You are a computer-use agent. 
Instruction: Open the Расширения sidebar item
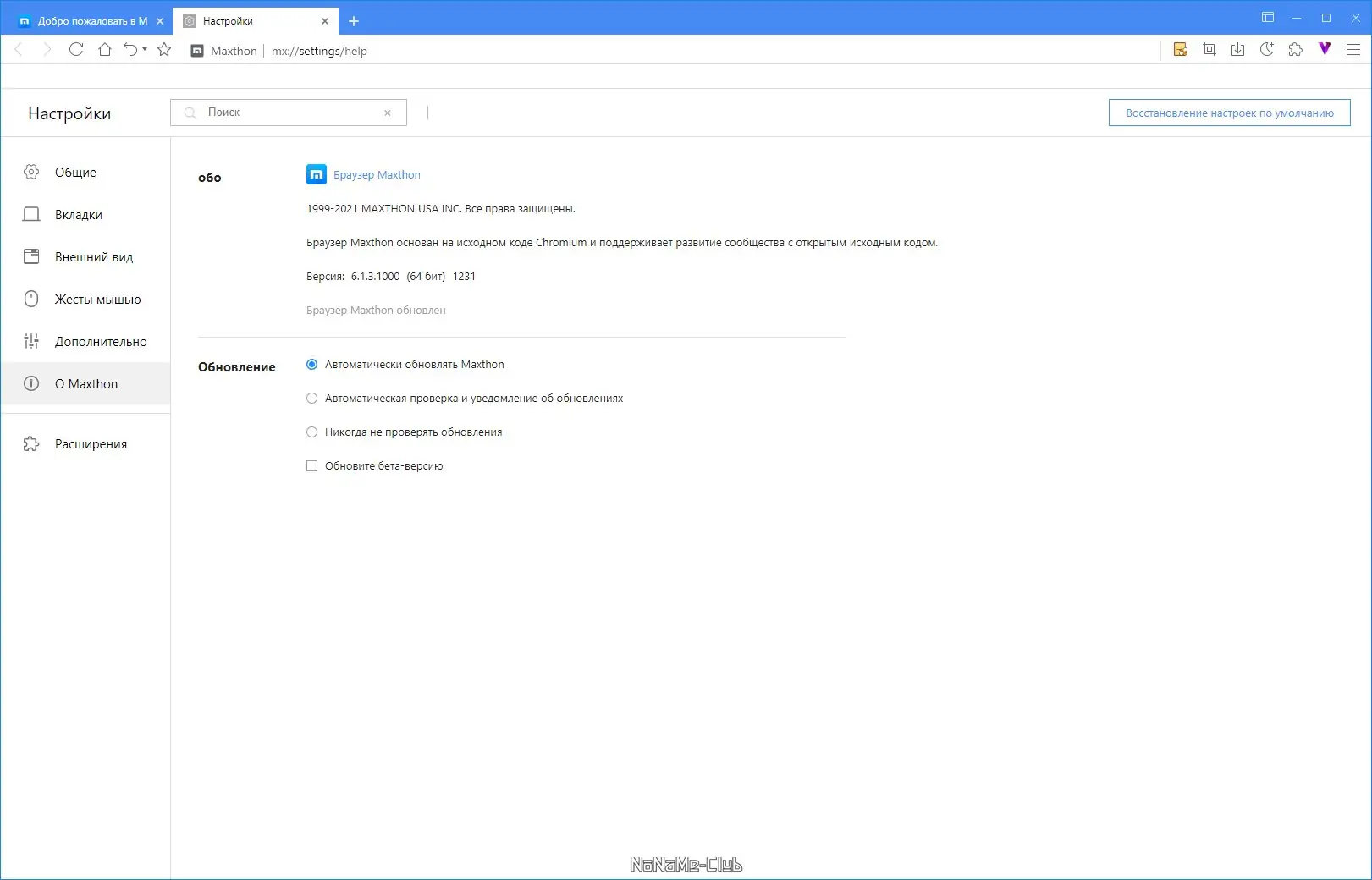tap(85, 443)
